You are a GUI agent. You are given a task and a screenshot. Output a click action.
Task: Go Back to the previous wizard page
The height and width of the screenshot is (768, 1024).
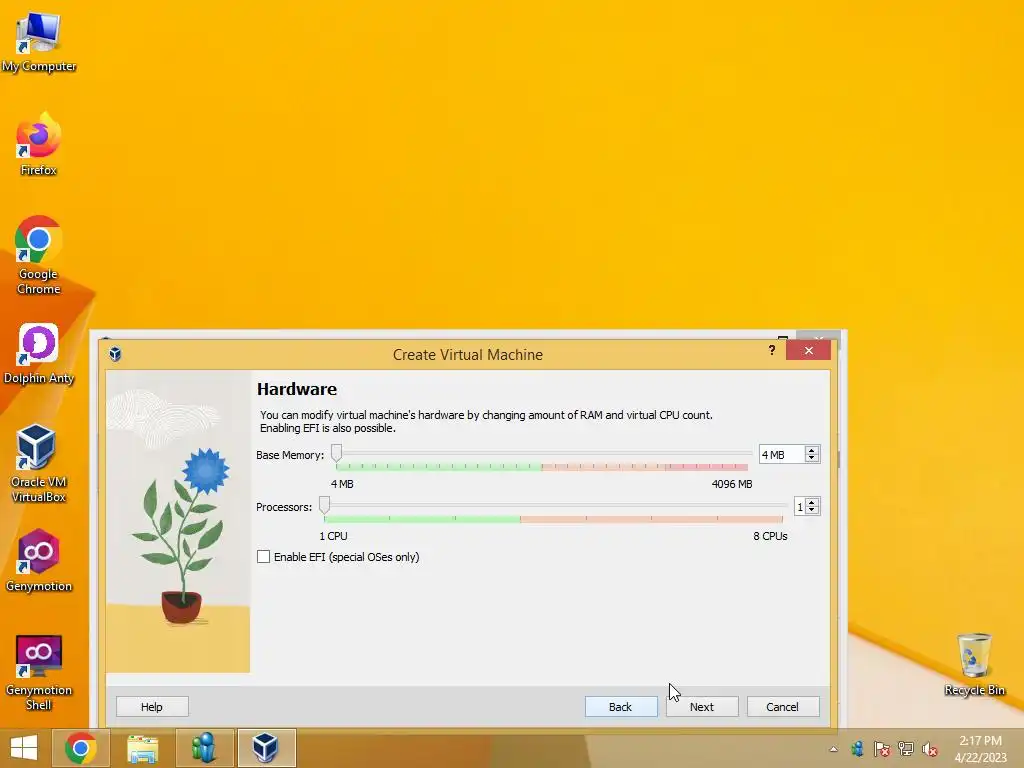tap(621, 707)
